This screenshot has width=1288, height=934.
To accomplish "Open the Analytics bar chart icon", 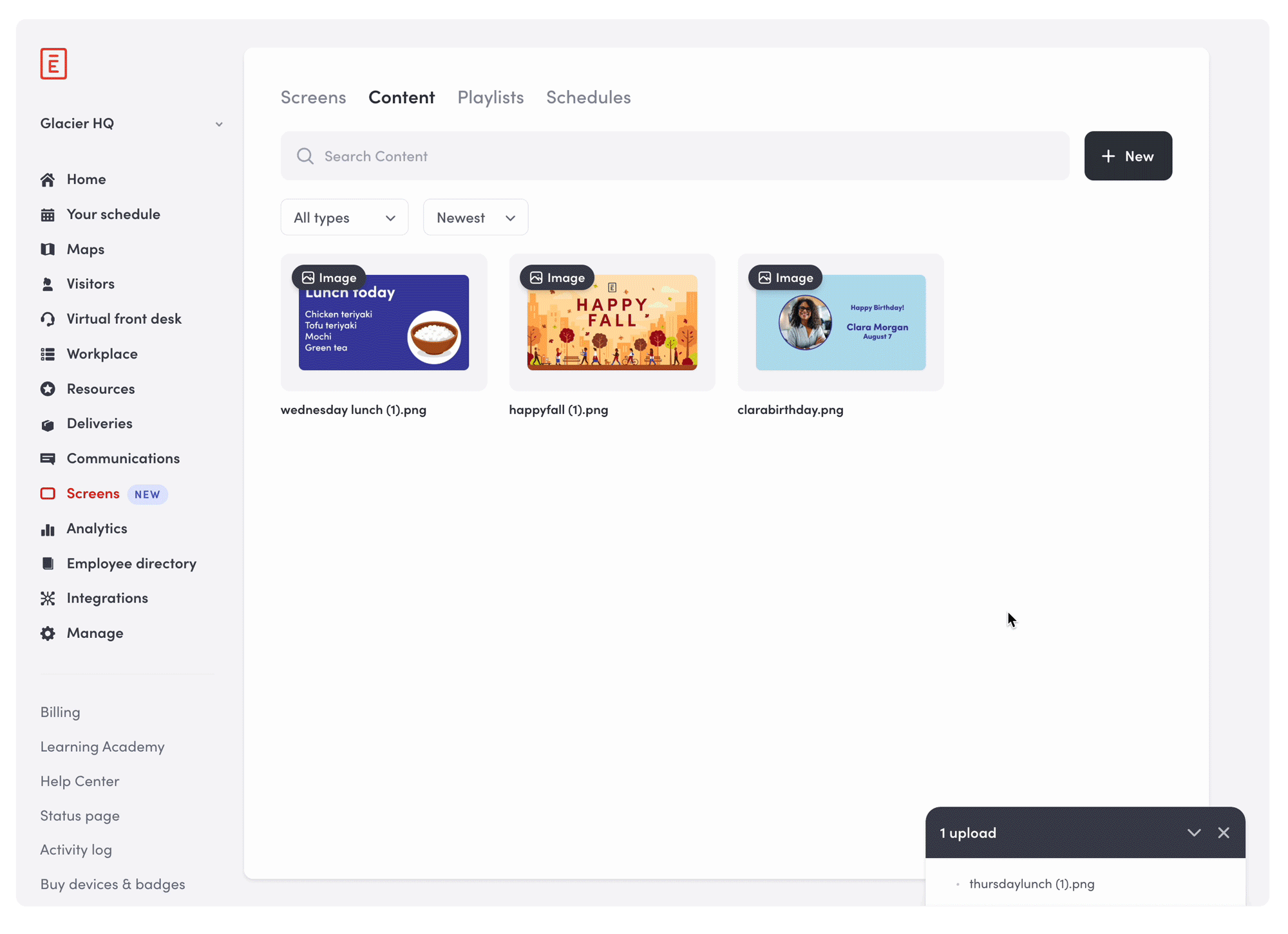I will pos(48,529).
